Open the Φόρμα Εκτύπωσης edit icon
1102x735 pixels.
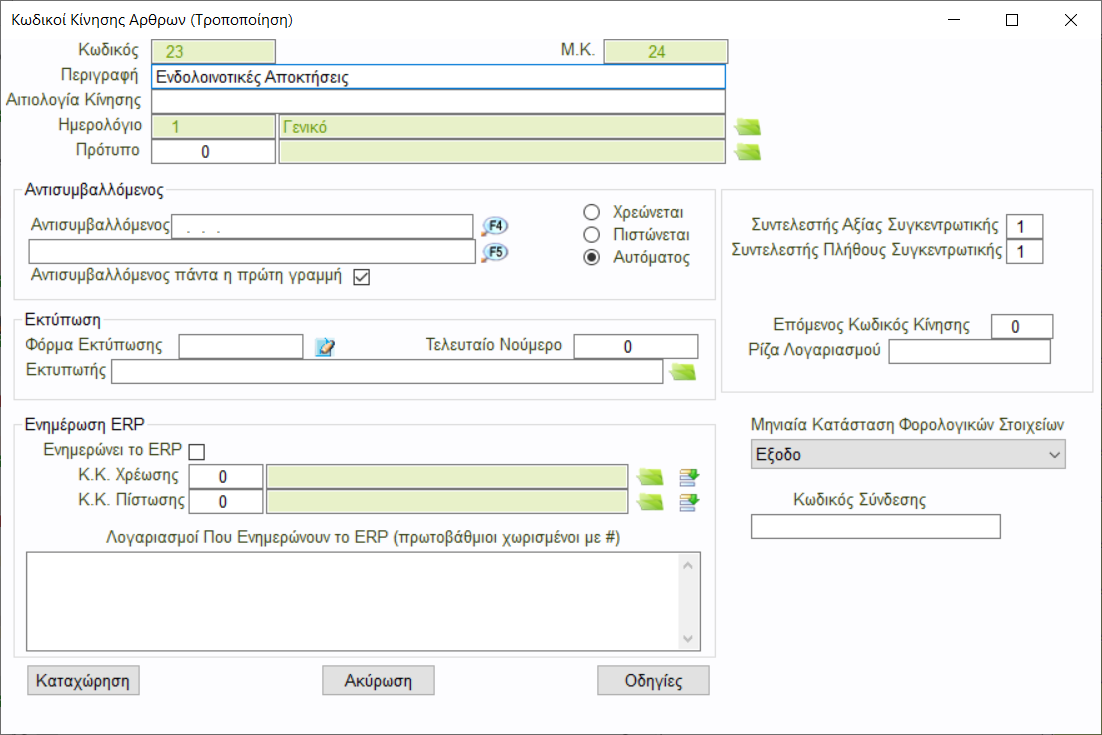(x=324, y=347)
